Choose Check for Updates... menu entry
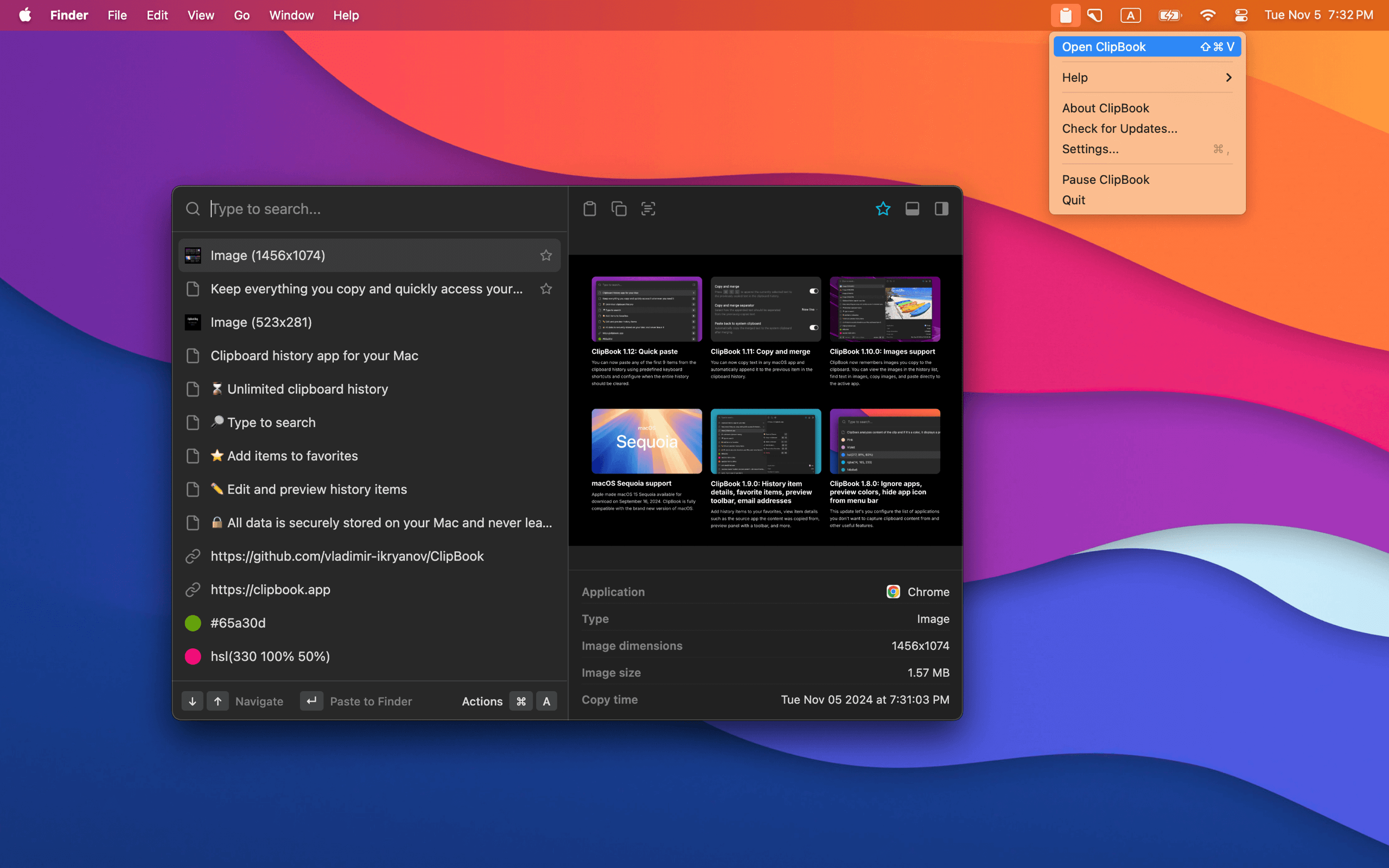 point(1147,129)
